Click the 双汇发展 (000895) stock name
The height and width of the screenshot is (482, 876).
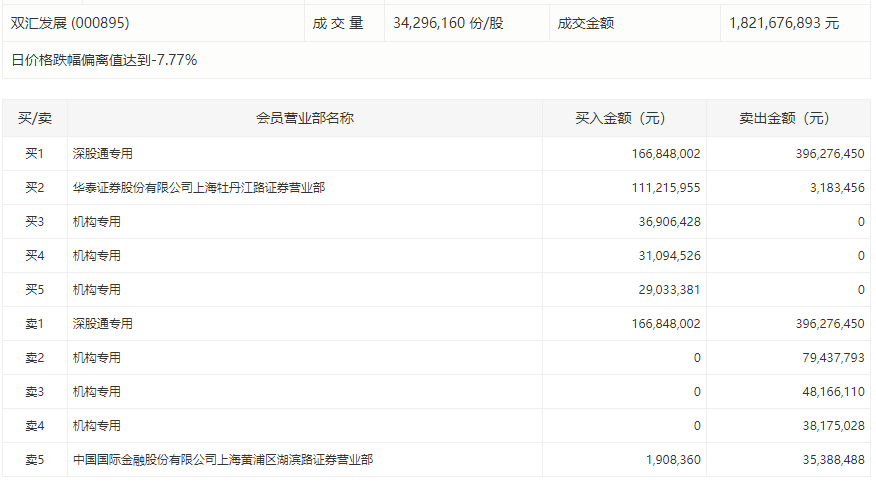pos(70,22)
